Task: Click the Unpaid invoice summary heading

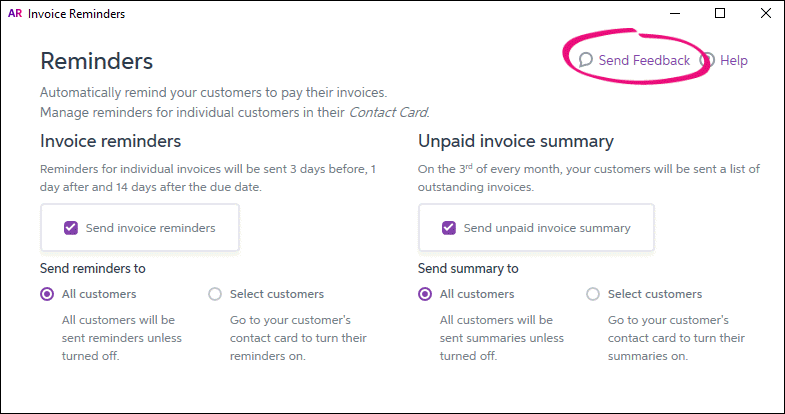Action: [x=515, y=141]
